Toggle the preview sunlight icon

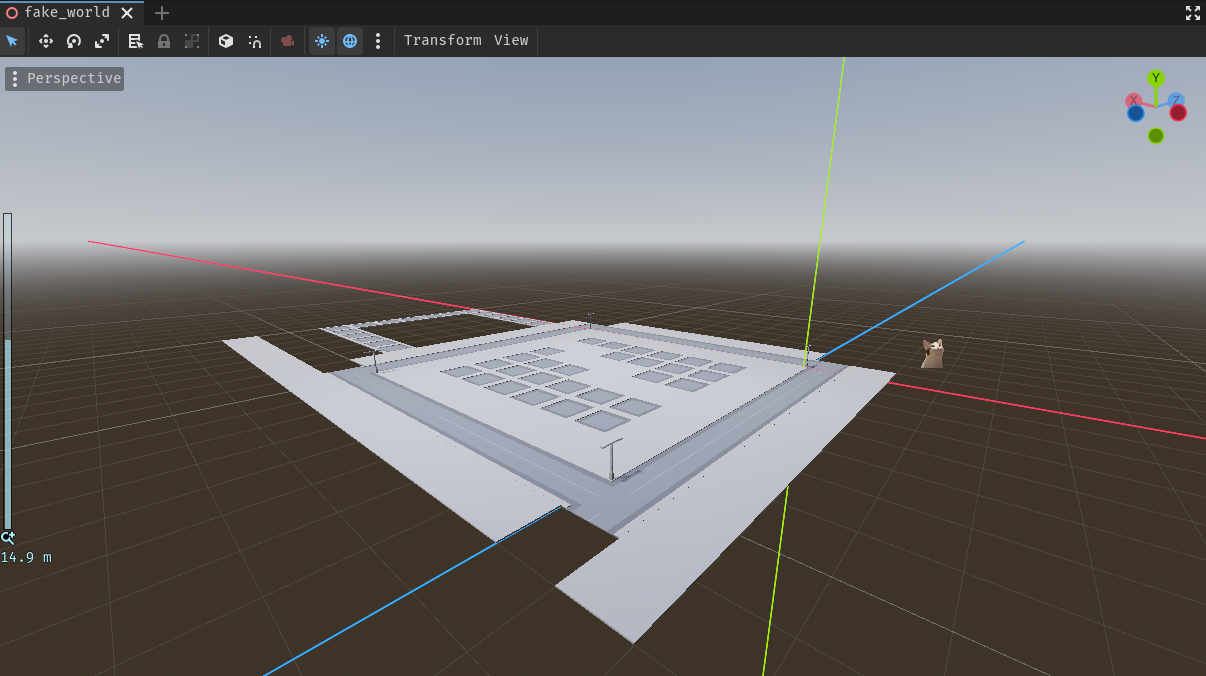coord(321,41)
